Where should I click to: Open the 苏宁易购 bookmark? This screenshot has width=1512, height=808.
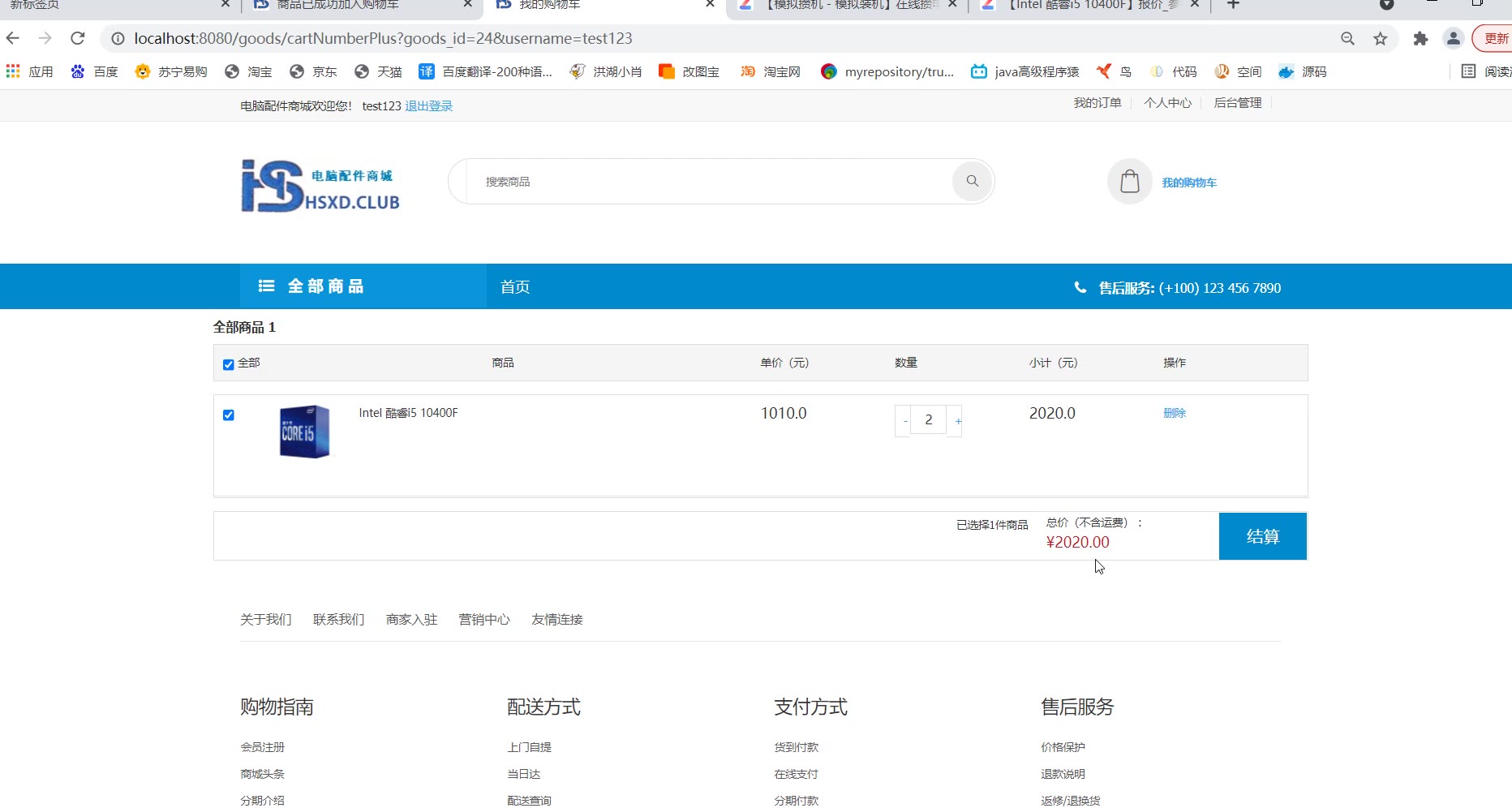pos(170,71)
